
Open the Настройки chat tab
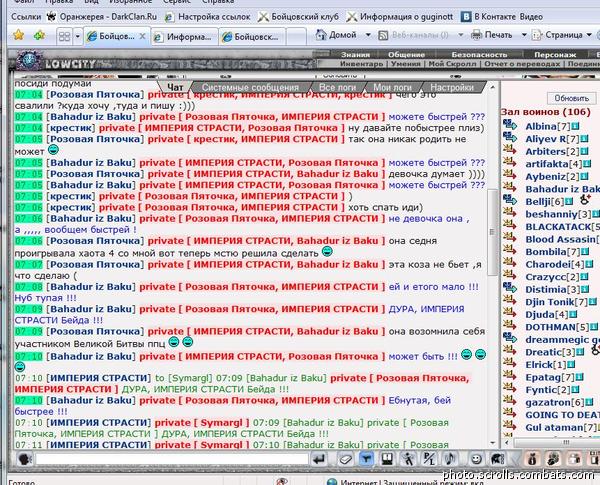(452, 87)
